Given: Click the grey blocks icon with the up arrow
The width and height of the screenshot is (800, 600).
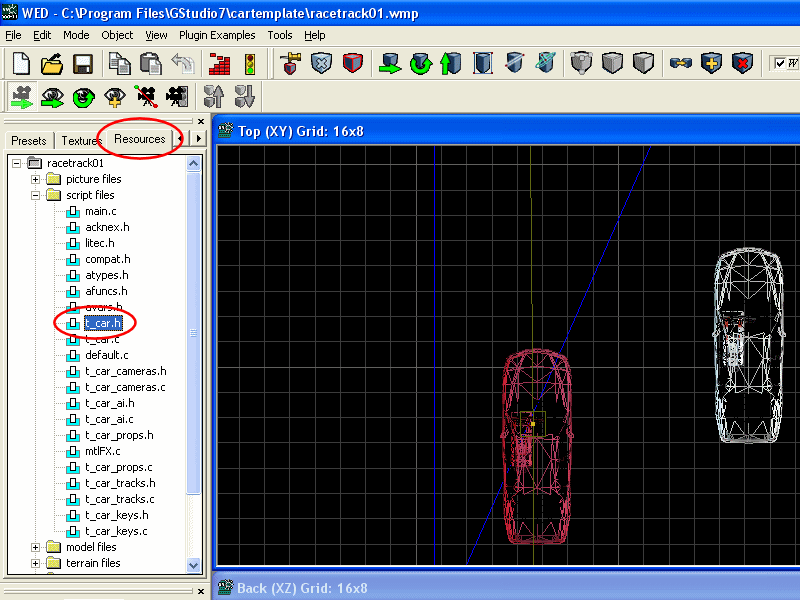Looking at the screenshot, I should coord(214,97).
